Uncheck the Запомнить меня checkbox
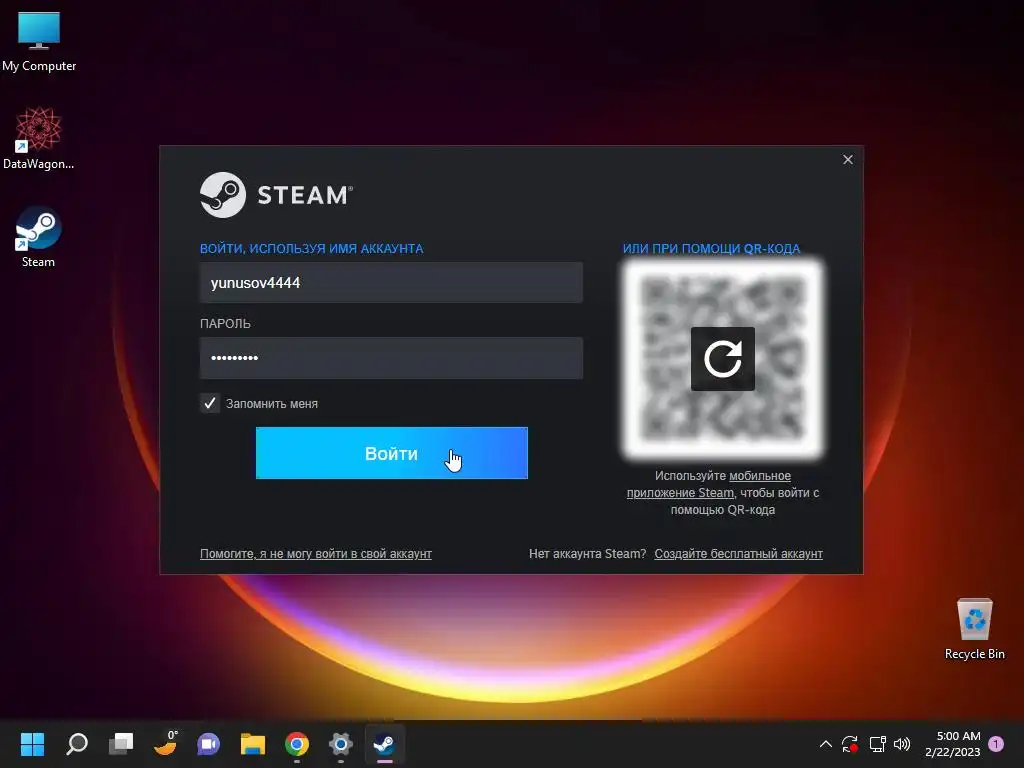Screen dimensions: 1024x768 point(210,404)
